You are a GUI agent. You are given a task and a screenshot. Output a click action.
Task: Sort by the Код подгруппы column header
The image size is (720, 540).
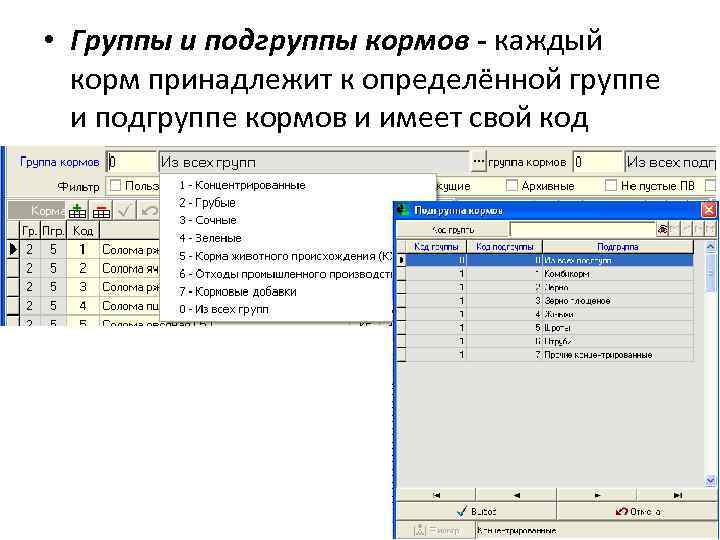[x=505, y=247]
